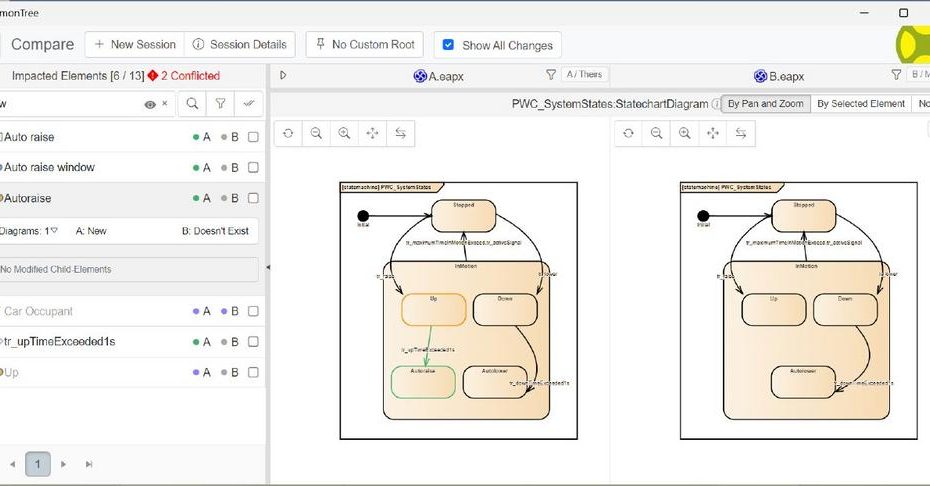The image size is (930, 486).
Task: Click the swap arrows icon in diagram A toolbar
Action: tap(400, 134)
